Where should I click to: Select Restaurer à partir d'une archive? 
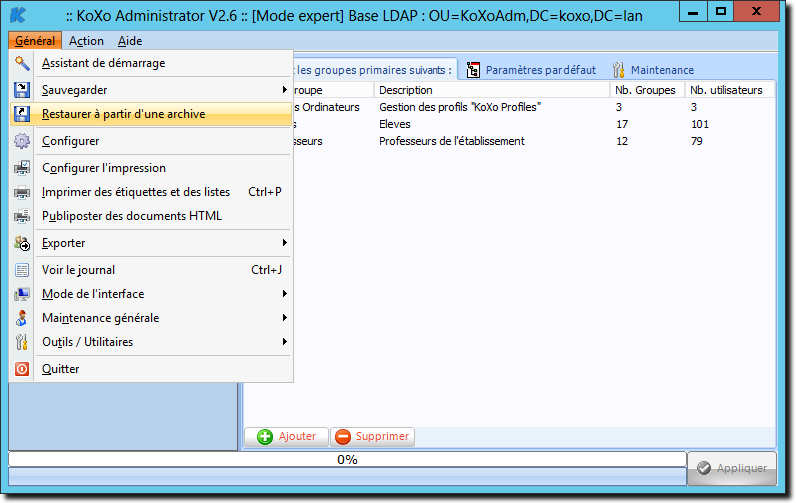[151, 114]
